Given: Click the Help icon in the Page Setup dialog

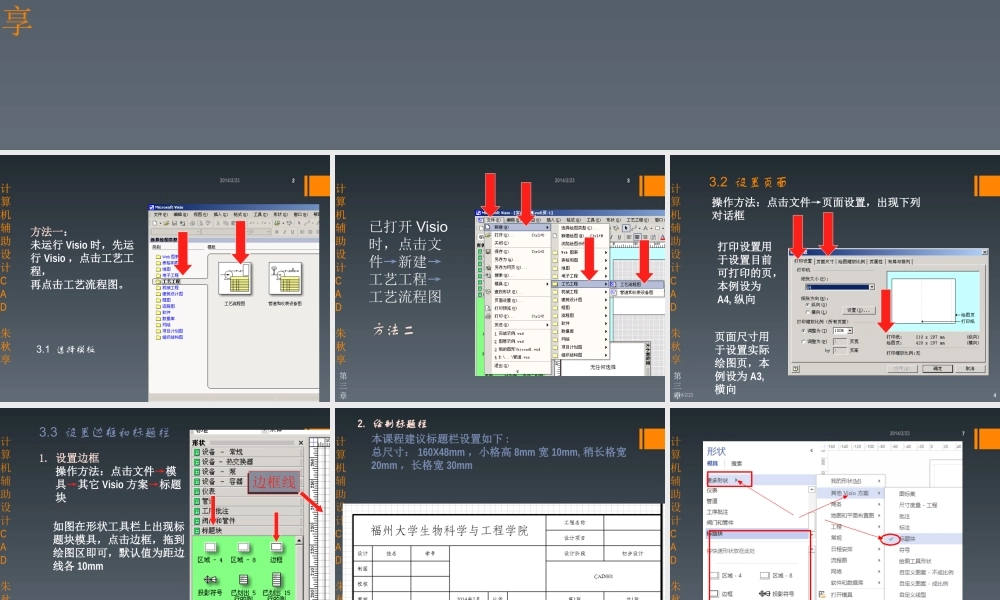Looking at the screenshot, I should 795,367.
